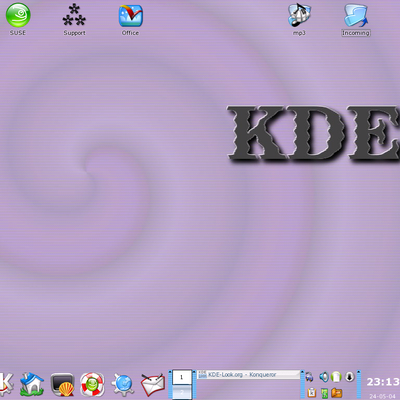This screenshot has width=400, height=400.
Task: Click the pager applet handle
Action: coord(170,384)
